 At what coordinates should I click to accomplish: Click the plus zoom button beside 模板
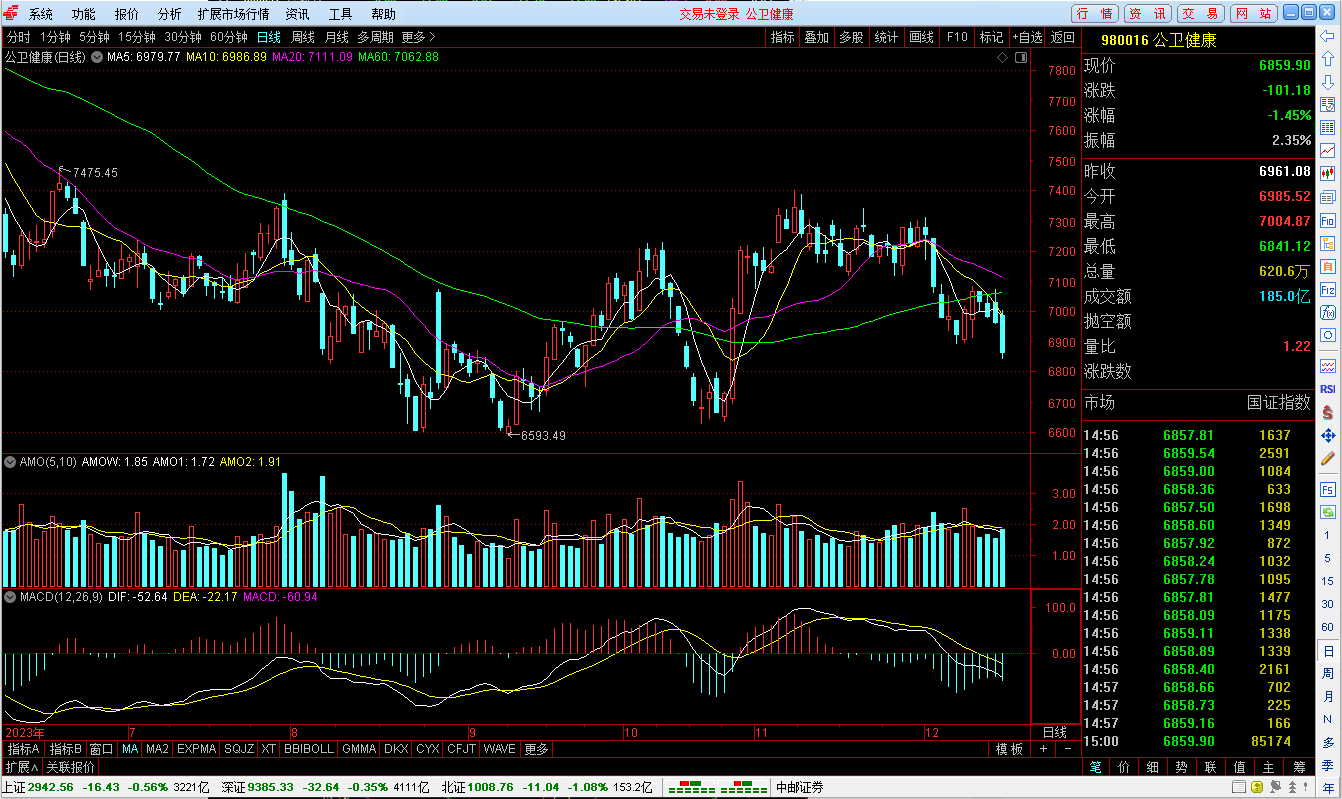coord(1043,749)
